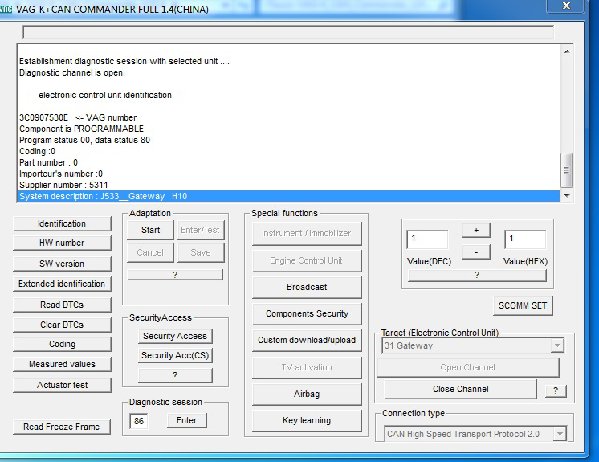The width and height of the screenshot is (599, 462).
Task: Expand the Target control unit dropdown
Action: (557, 346)
